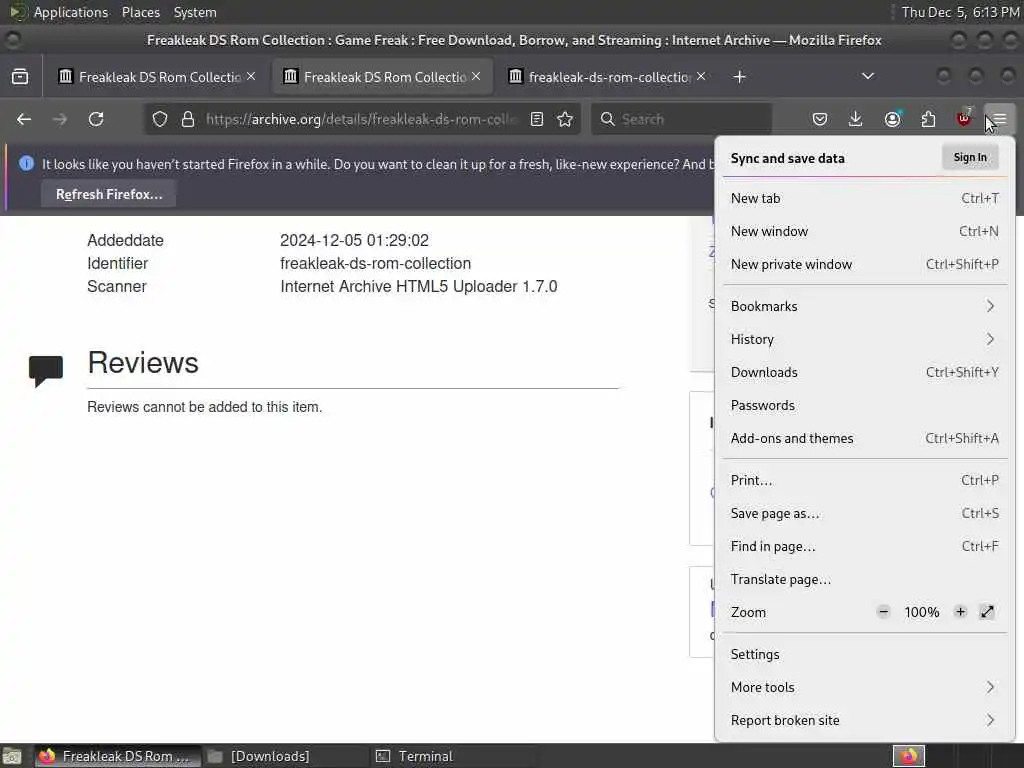Open Settings from the menu
The image size is (1024, 768).
865,654
